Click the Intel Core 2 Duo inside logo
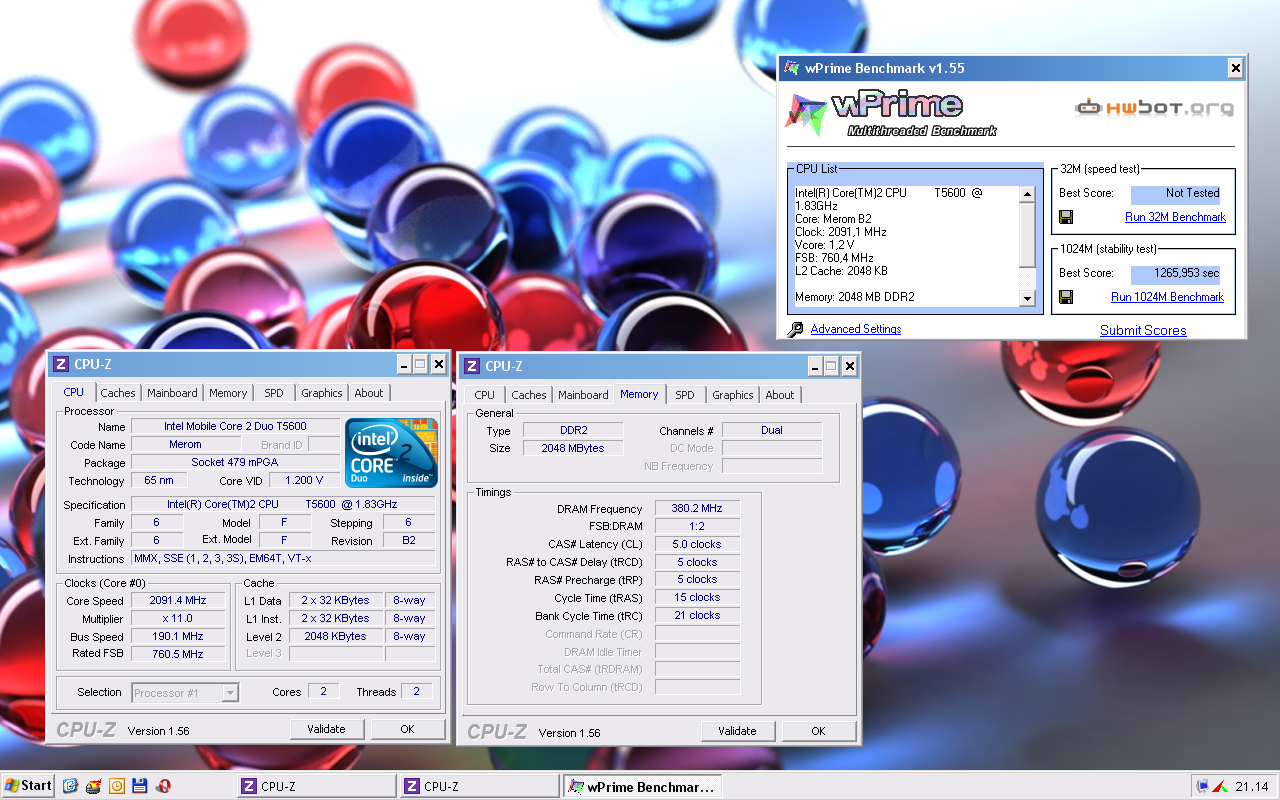1280x800 pixels. click(391, 452)
